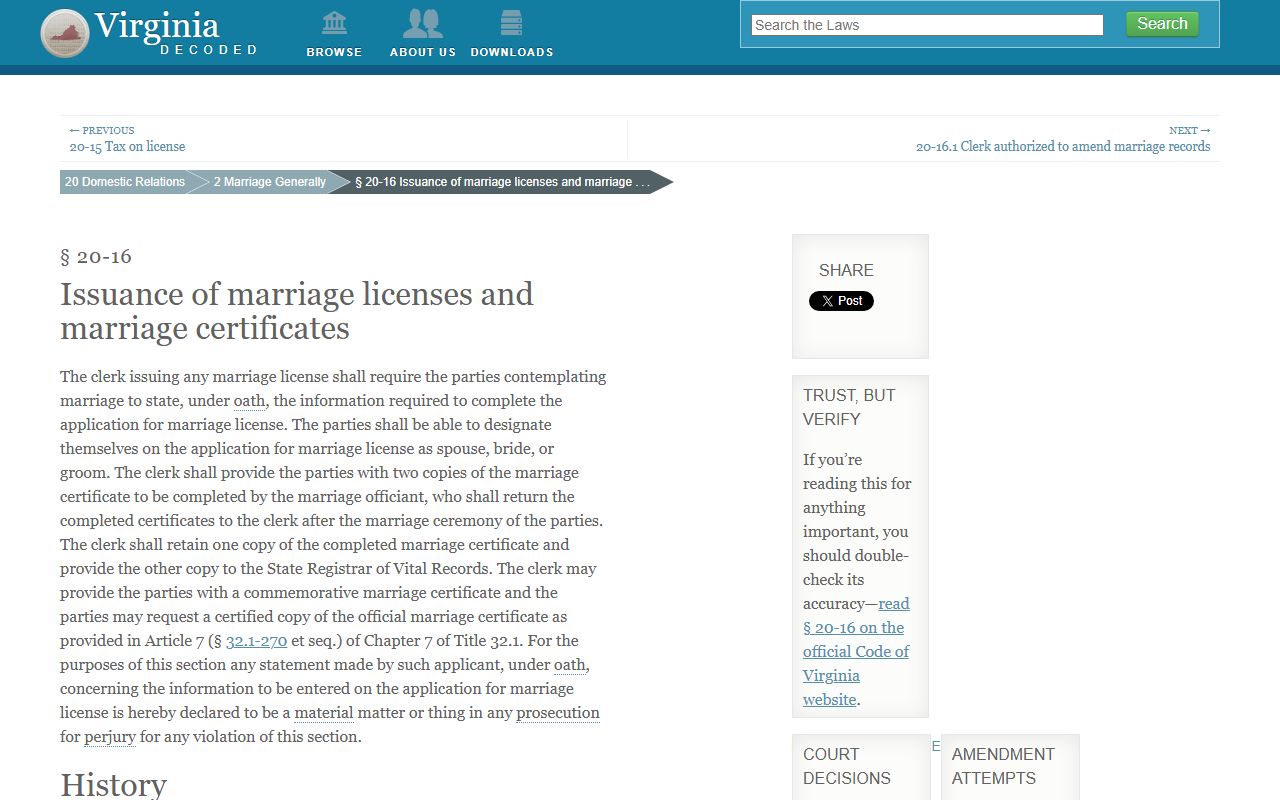Click the X Post share button
This screenshot has height=800, width=1280.
(x=841, y=301)
